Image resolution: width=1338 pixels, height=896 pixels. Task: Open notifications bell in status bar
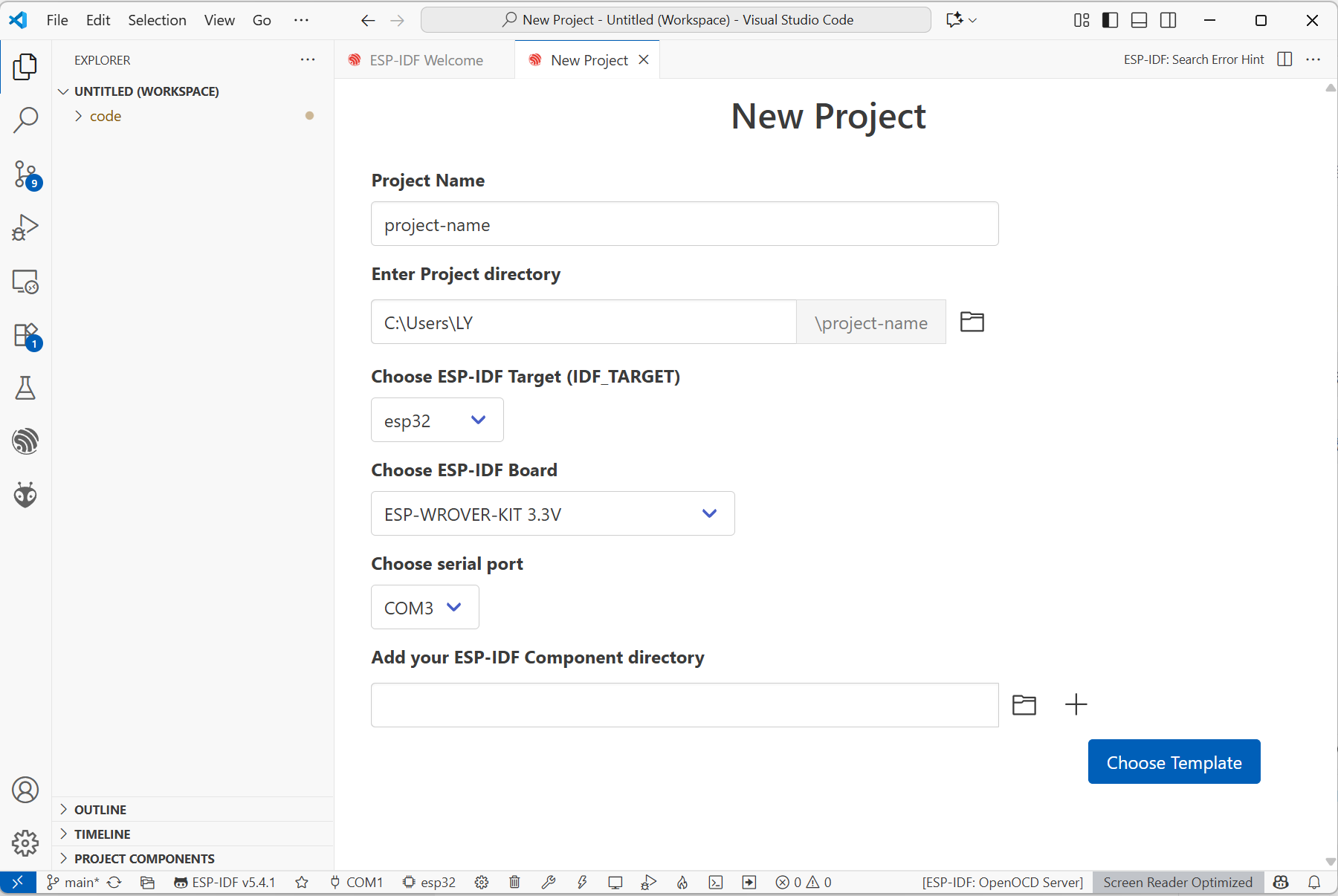click(x=1314, y=882)
